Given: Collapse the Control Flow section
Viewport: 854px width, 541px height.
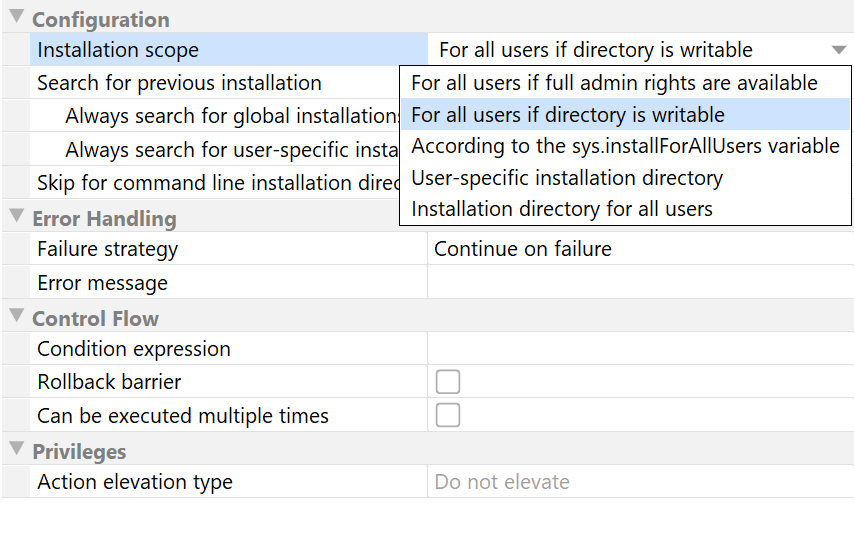Looking at the screenshot, I should pos(15,317).
